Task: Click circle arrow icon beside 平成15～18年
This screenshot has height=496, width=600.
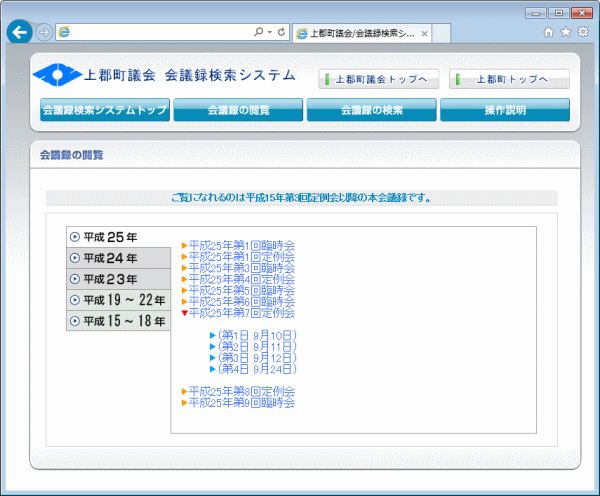Action: [x=75, y=321]
